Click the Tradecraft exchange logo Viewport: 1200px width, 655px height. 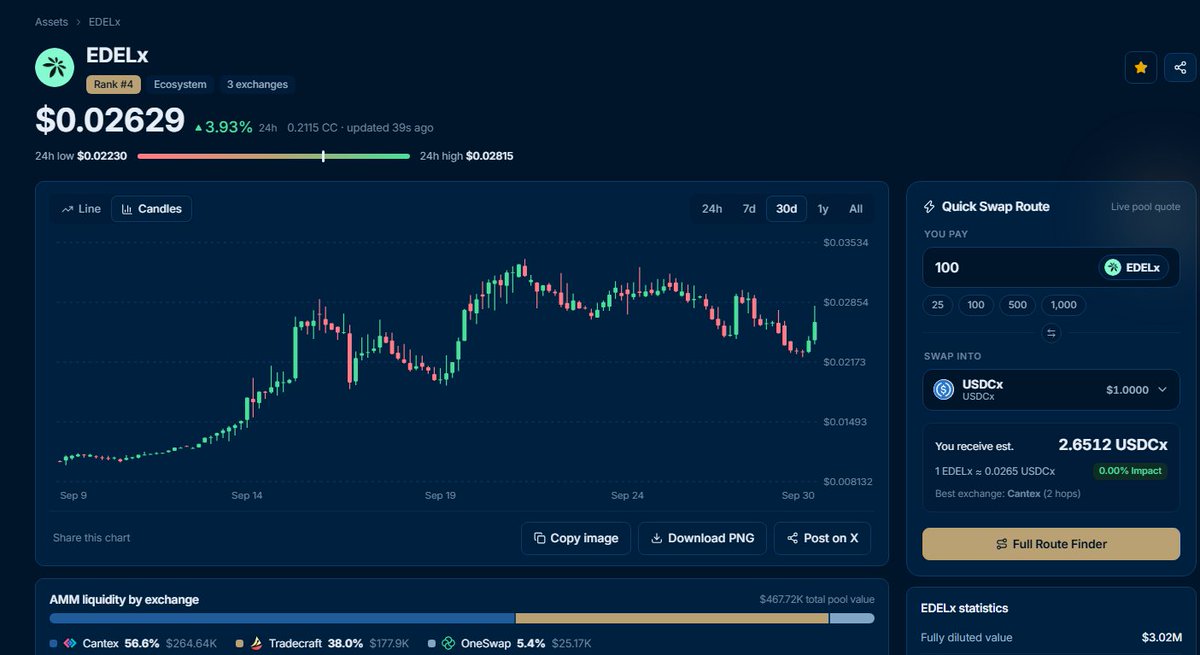(x=257, y=643)
